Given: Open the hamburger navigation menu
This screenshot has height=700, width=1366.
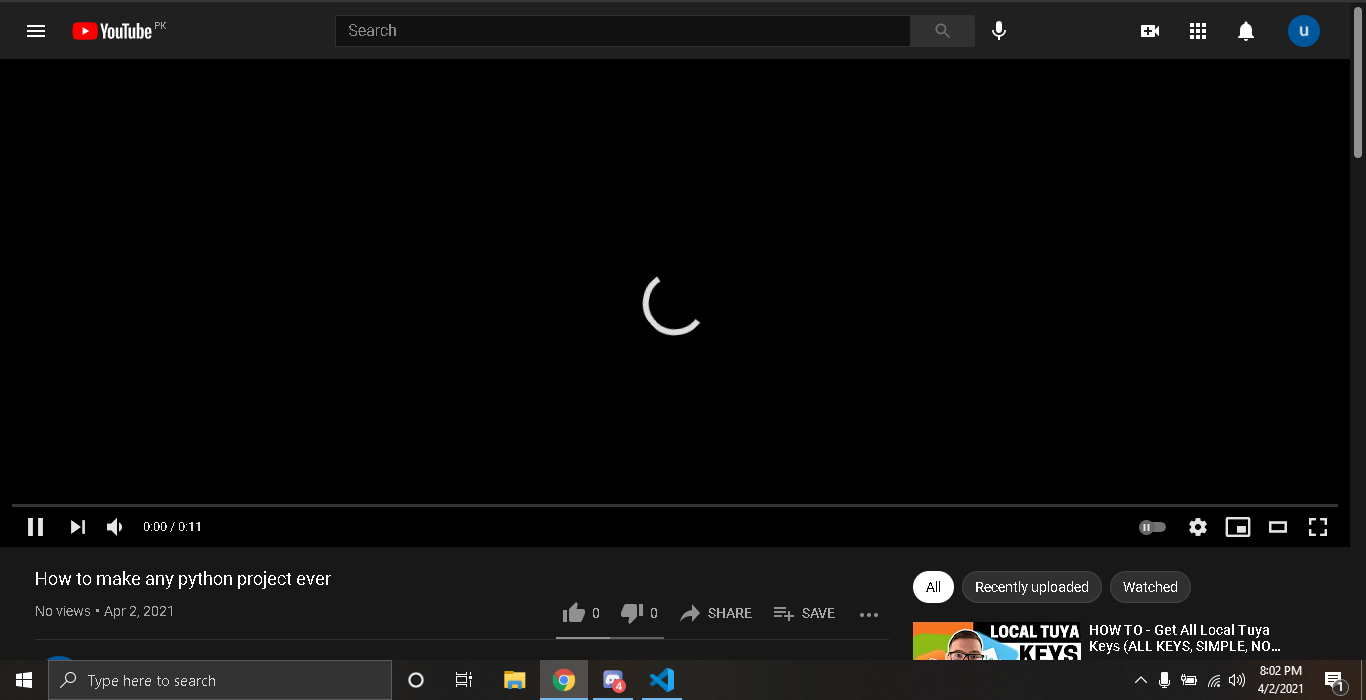Looking at the screenshot, I should 36,30.
